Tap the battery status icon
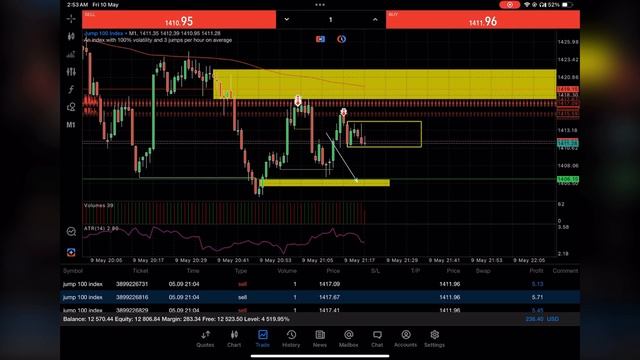 [567, 5]
